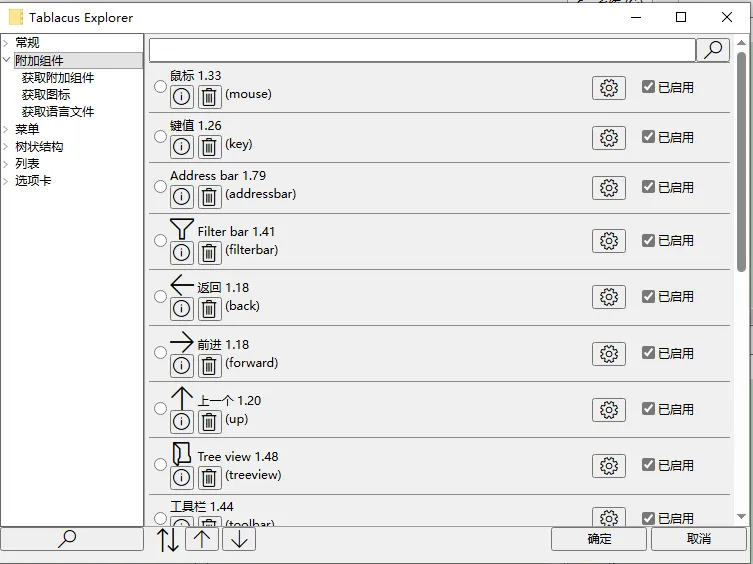The image size is (753, 564).
Task: Open 获取语言文件 in the tree
Action: coord(58,112)
